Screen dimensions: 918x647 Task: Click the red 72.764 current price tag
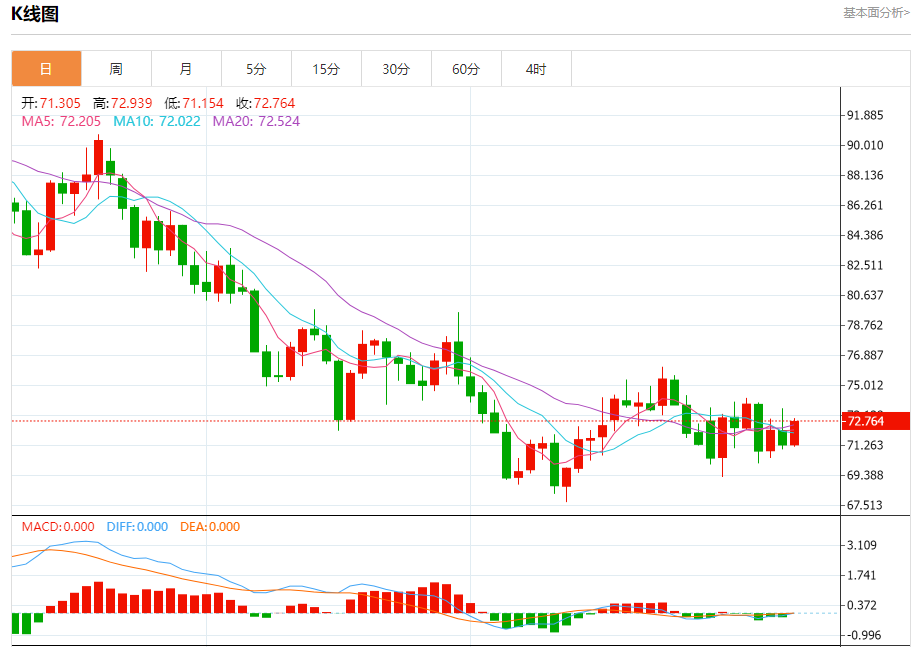[x=875, y=421]
